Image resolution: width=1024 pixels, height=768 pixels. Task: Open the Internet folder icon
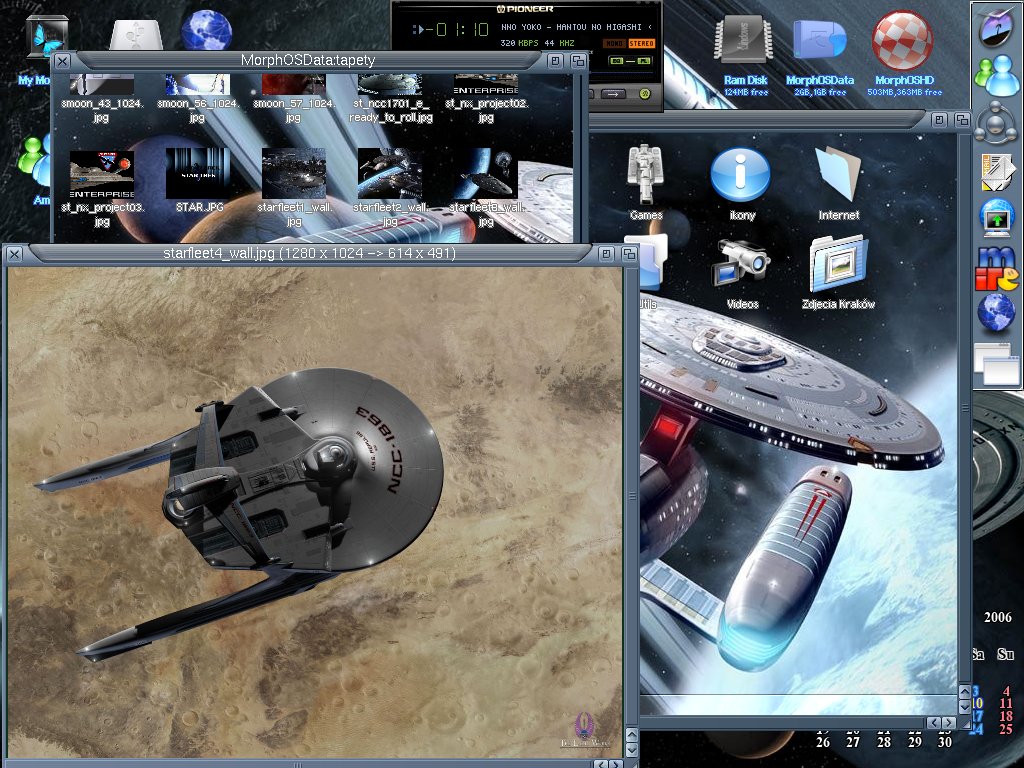click(839, 173)
